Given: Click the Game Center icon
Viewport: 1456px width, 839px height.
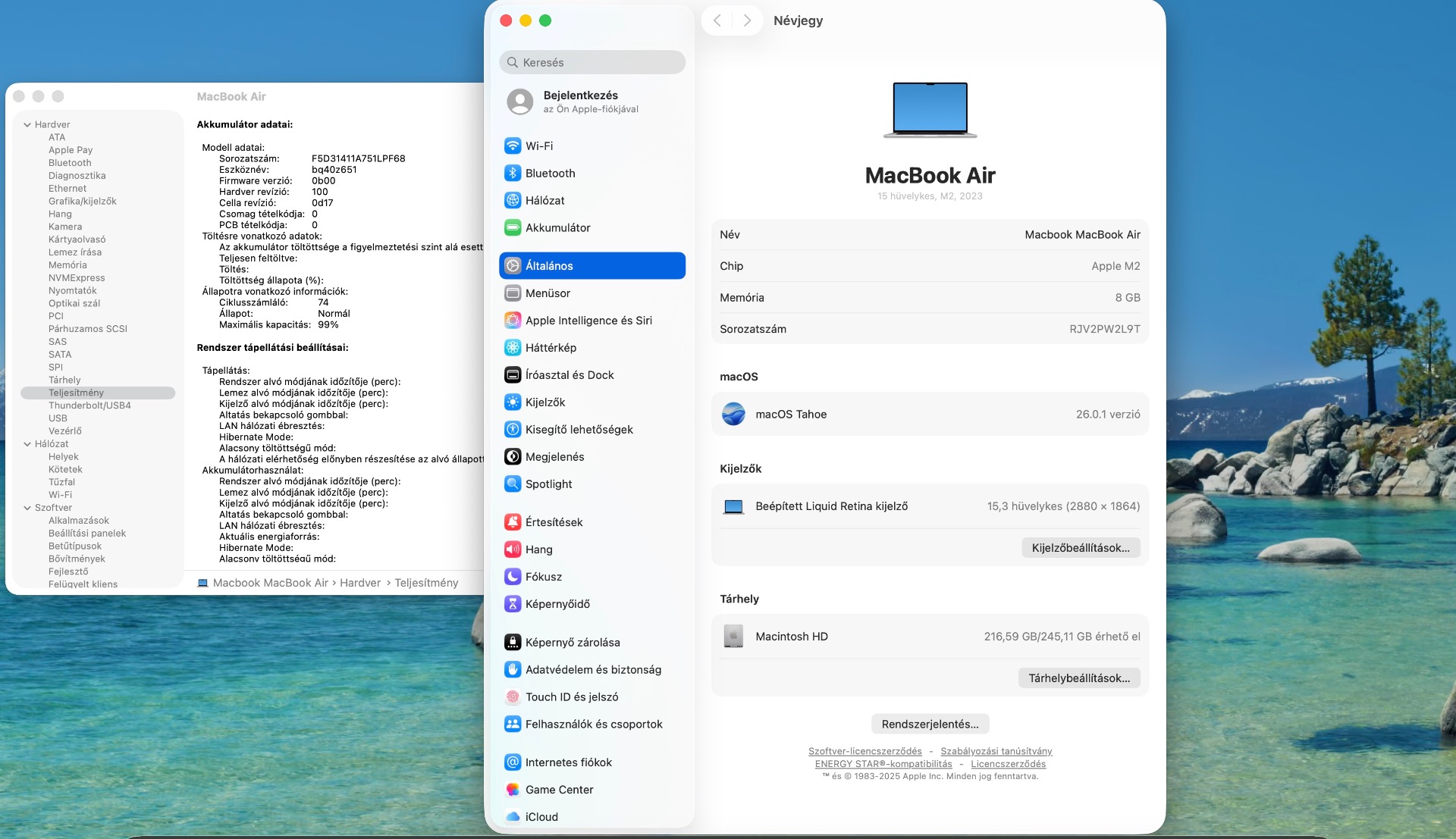Looking at the screenshot, I should (x=513, y=789).
